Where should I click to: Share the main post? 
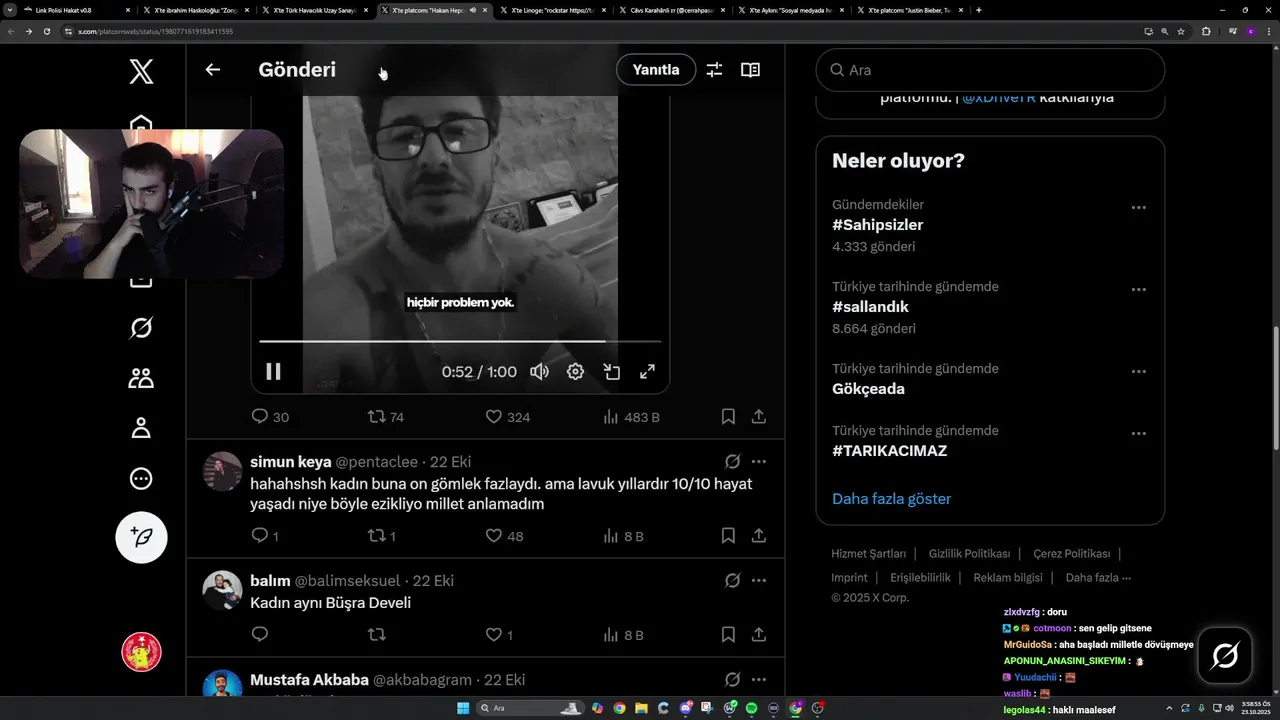click(759, 417)
